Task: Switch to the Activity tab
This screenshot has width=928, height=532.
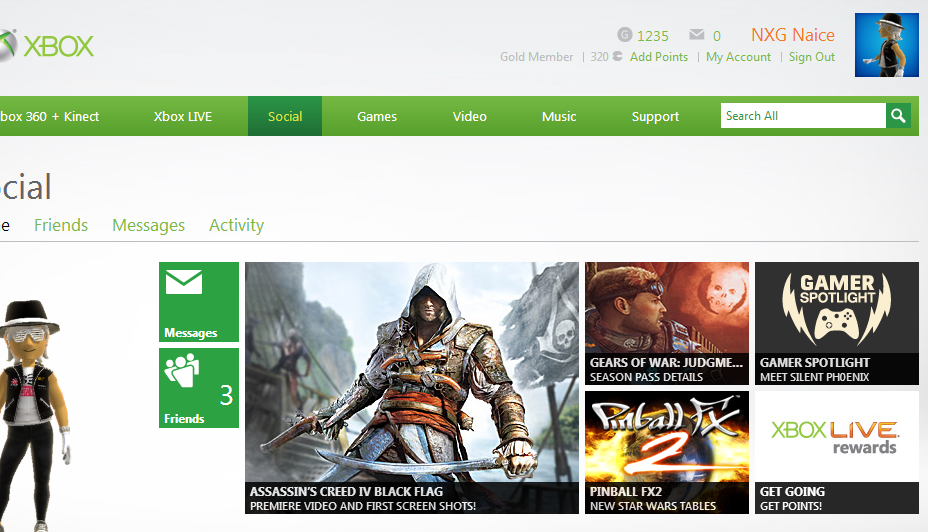Action: point(236,225)
